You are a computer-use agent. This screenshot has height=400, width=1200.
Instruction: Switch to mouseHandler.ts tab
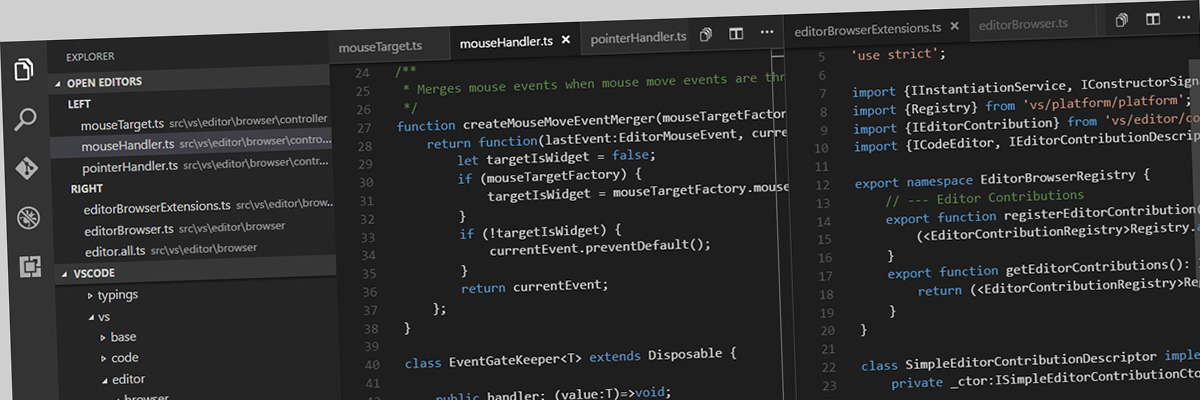[506, 42]
